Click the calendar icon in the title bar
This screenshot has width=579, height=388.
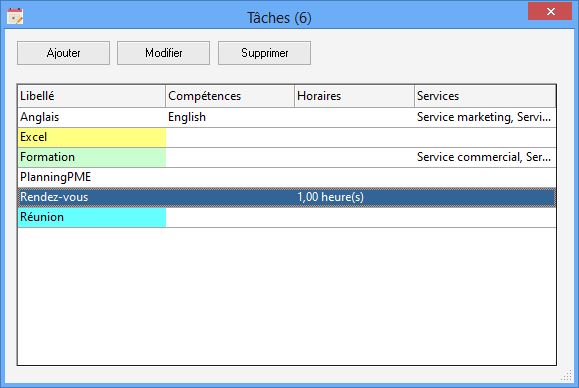coord(15,16)
